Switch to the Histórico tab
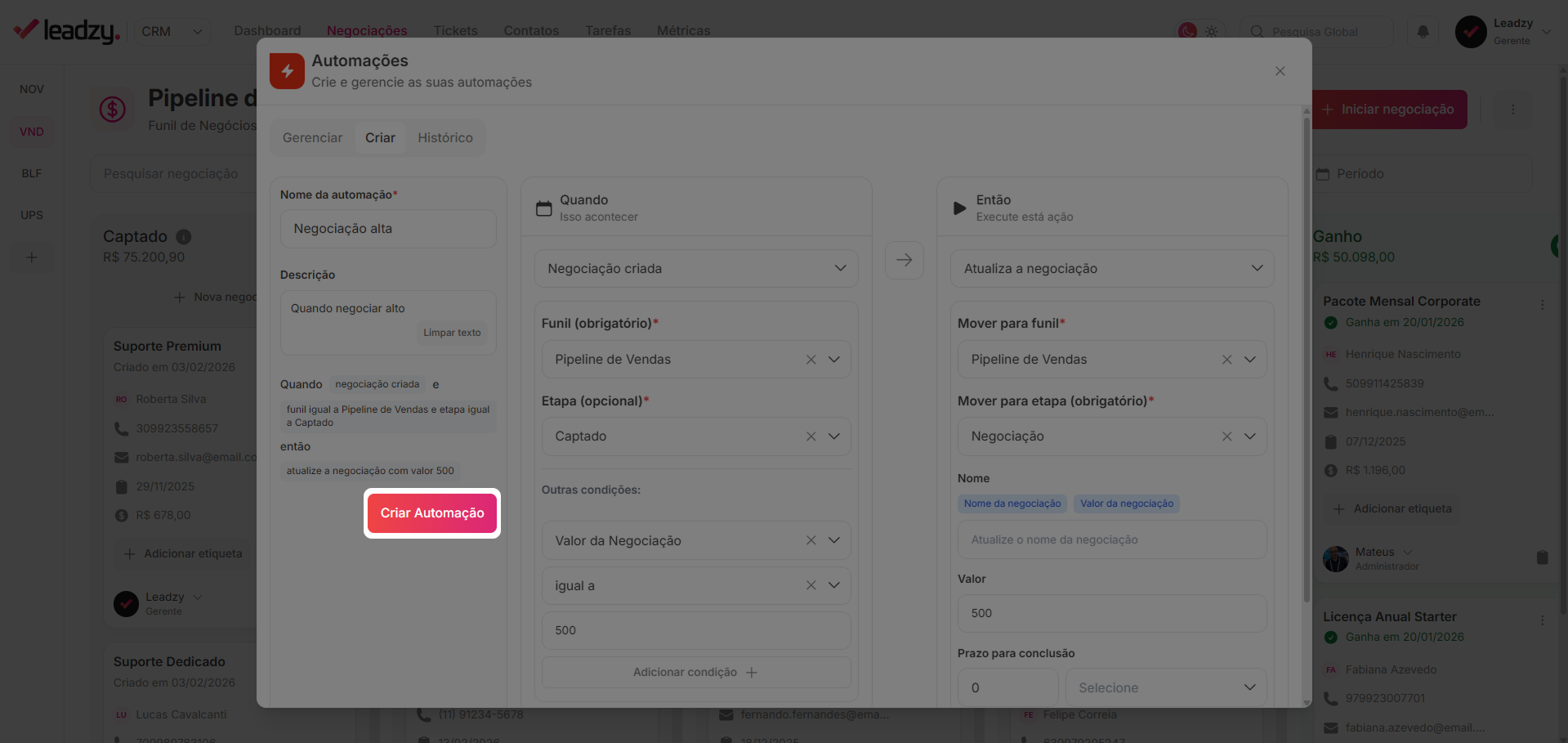Screen dimensions: 1568x743 click(445, 137)
